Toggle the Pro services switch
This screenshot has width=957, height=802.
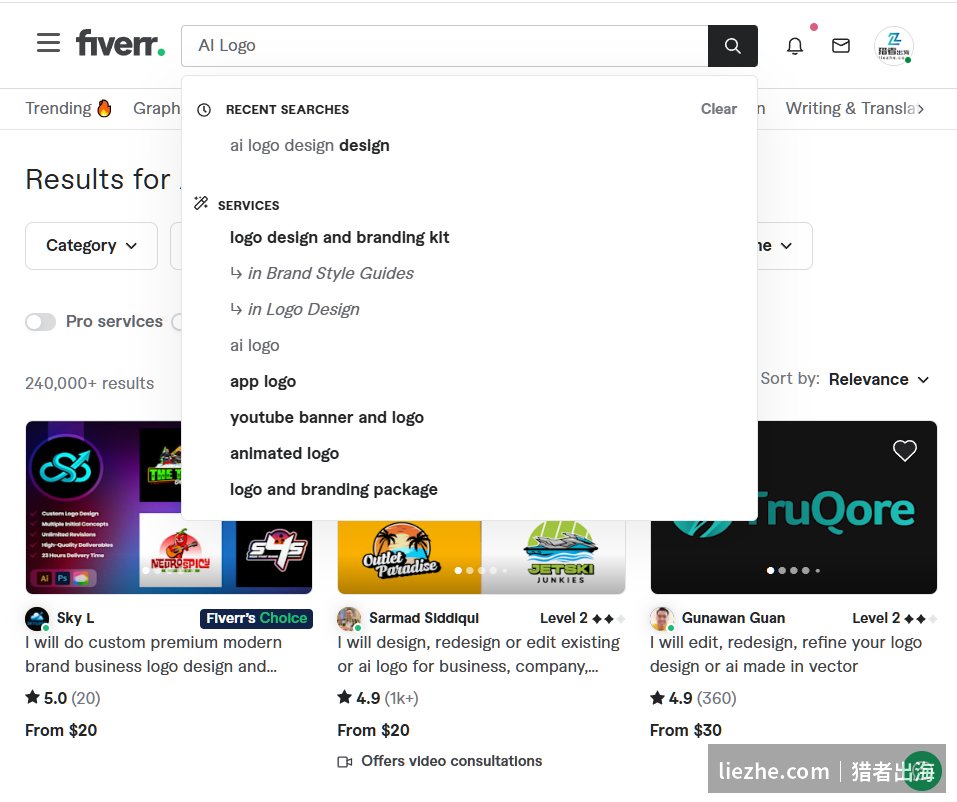tap(40, 322)
